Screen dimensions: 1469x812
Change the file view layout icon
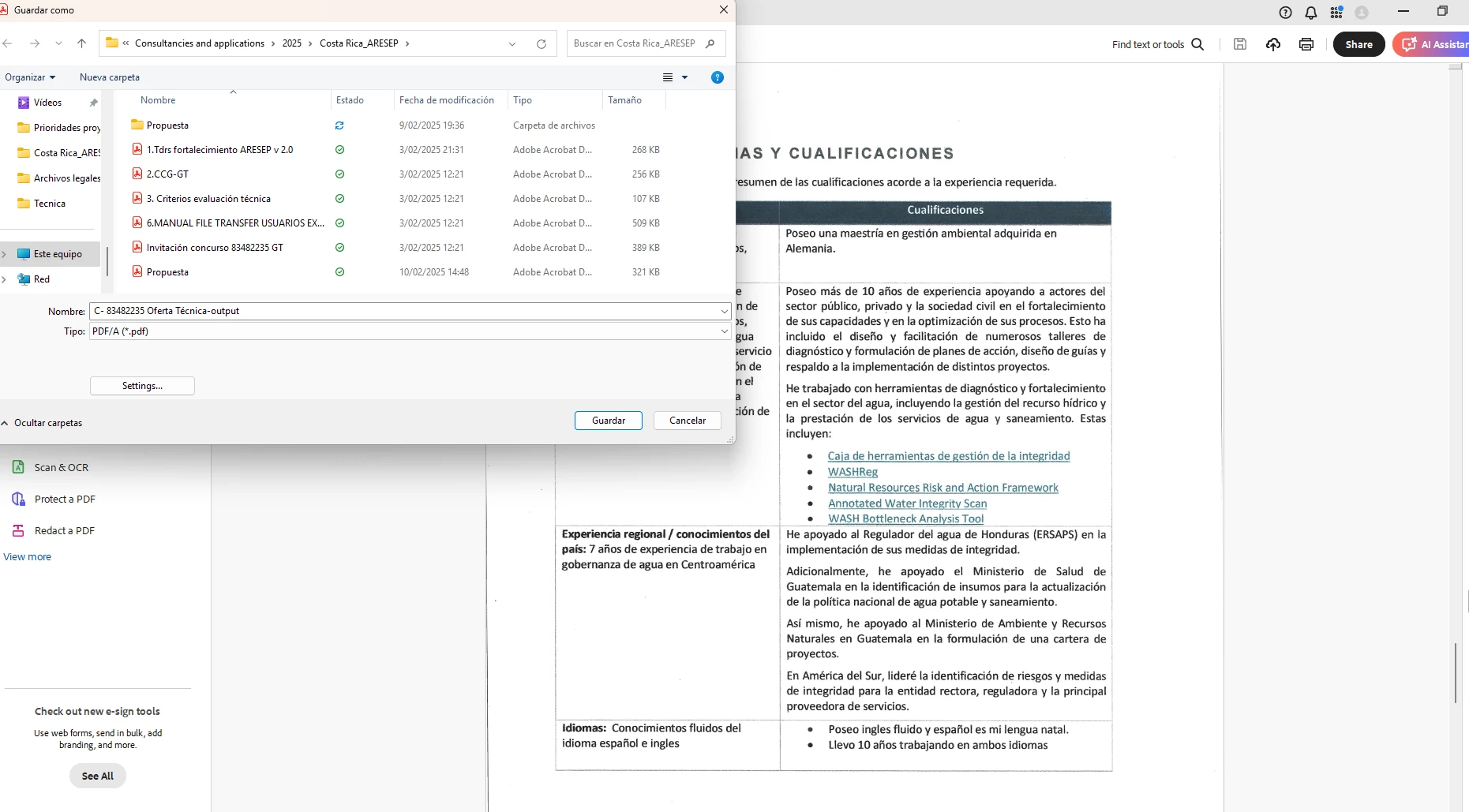tap(668, 77)
